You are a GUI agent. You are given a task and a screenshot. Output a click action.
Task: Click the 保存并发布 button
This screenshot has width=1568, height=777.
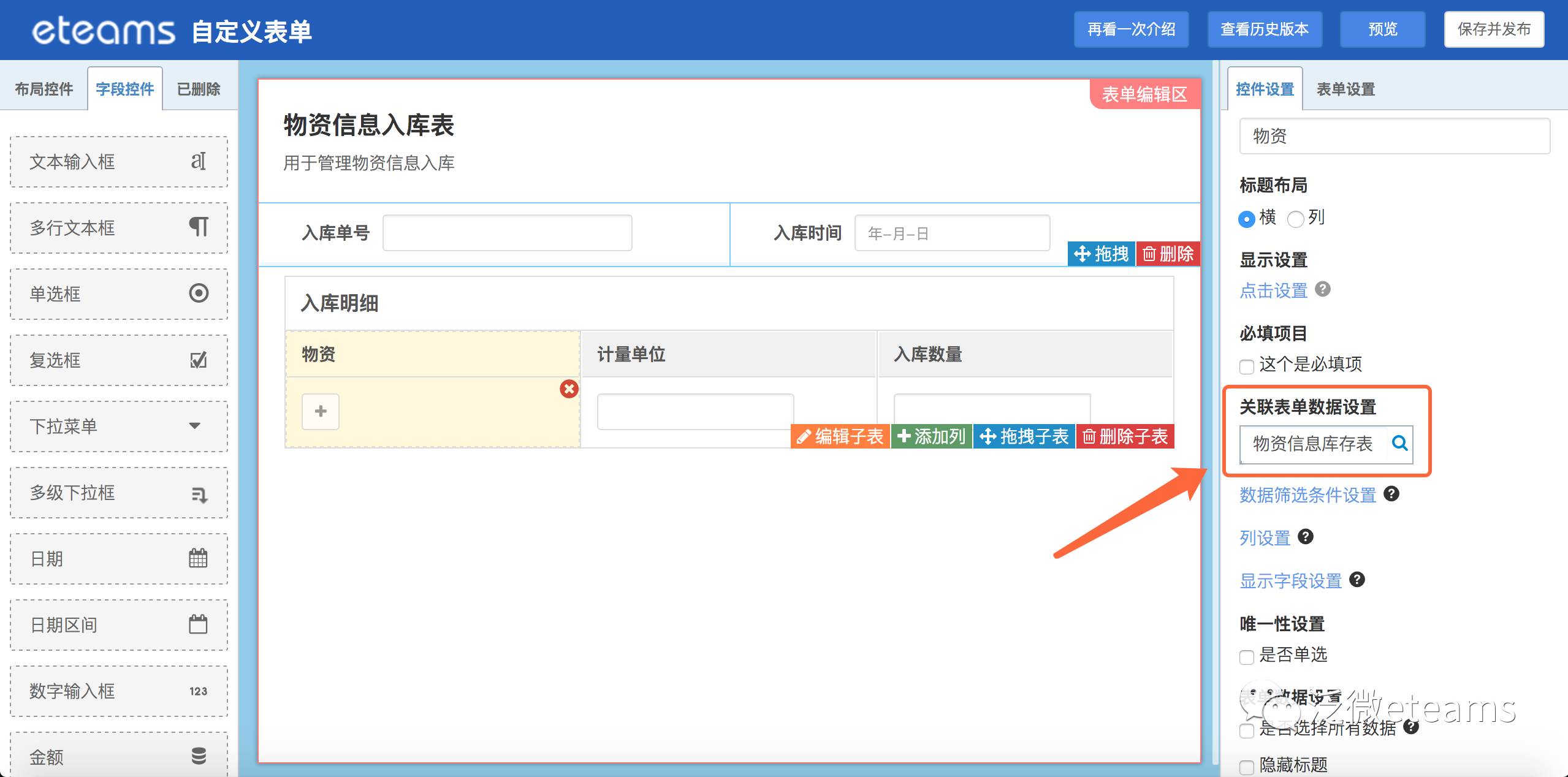coord(1493,29)
